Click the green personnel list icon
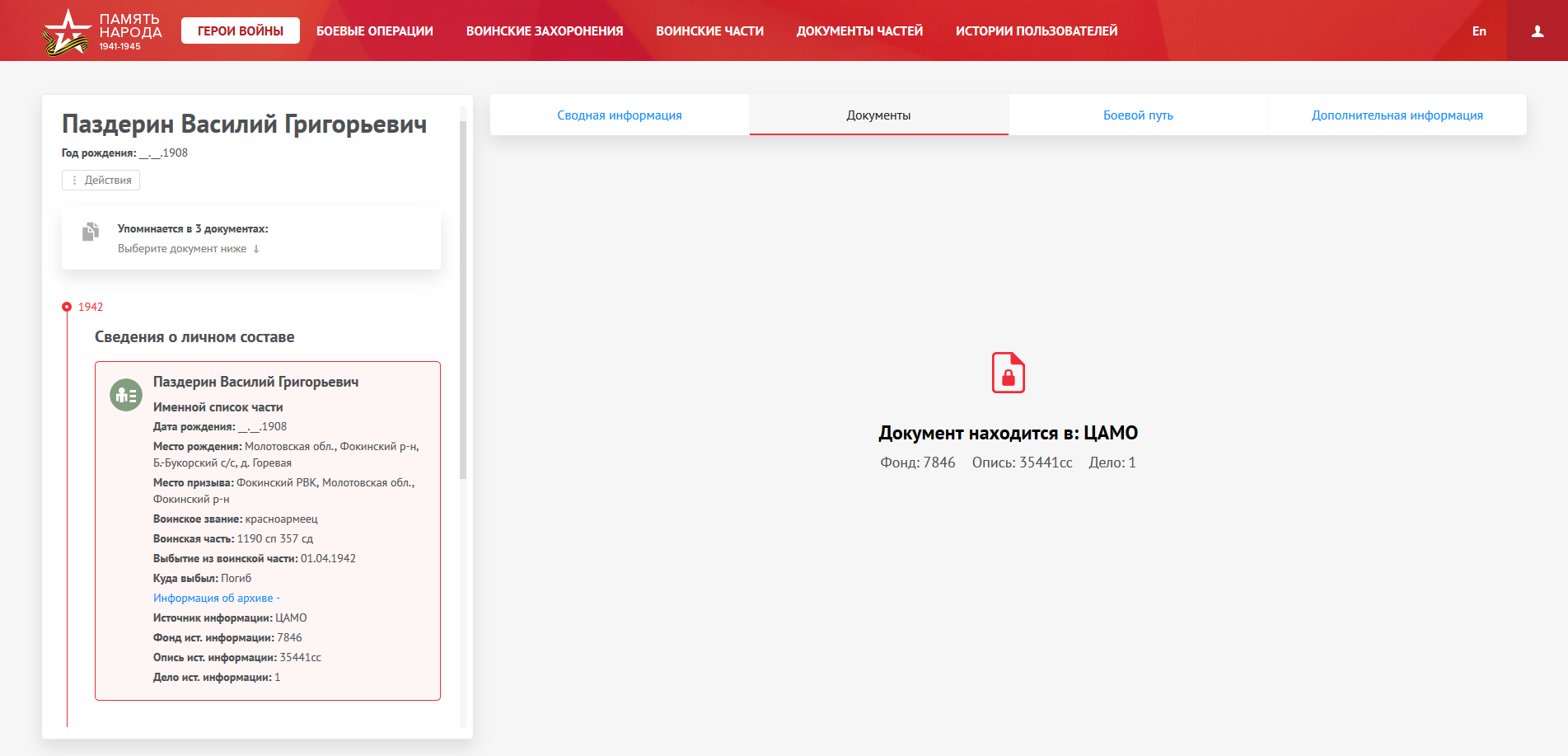Viewport: 1568px width, 756px height. click(126, 396)
